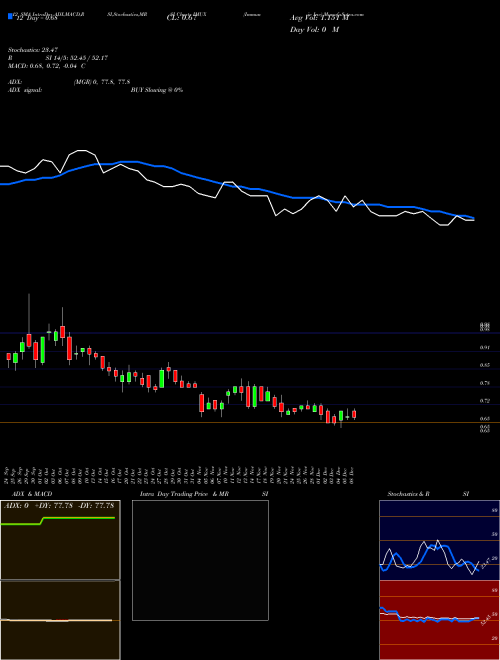Click the 0.85 price axis label
The height and width of the screenshot is (660, 500).
click(484, 365)
